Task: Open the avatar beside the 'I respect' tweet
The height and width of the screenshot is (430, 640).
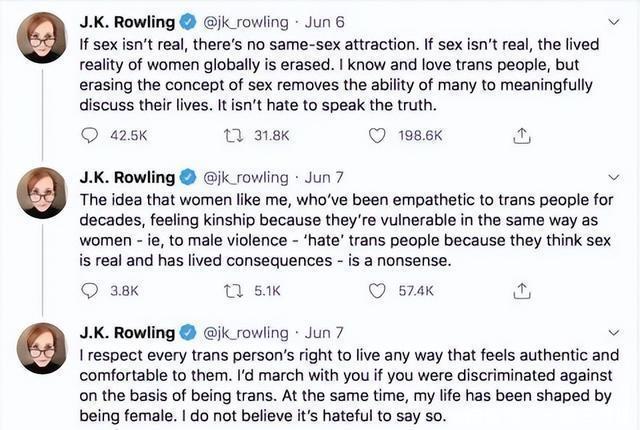Action: (x=41, y=350)
